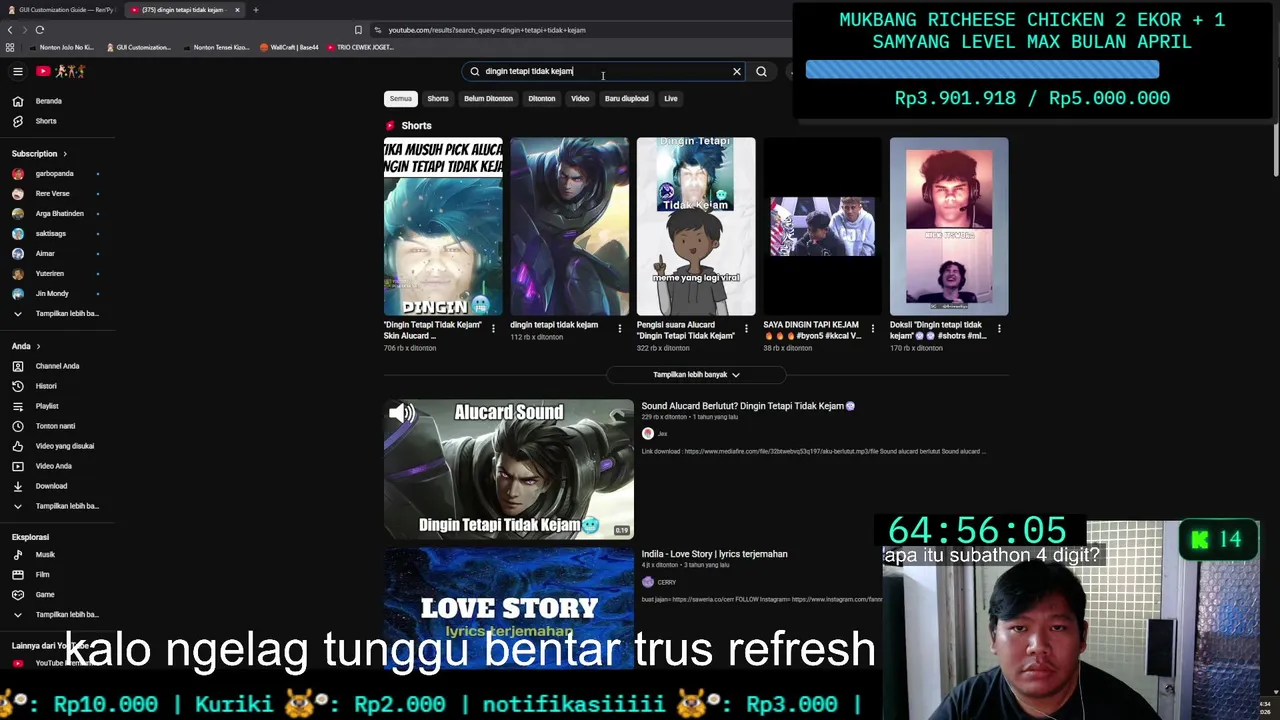This screenshot has height=720, width=1280.
Task: Open the YouTube hamburger guide menu
Action: click(x=18, y=71)
